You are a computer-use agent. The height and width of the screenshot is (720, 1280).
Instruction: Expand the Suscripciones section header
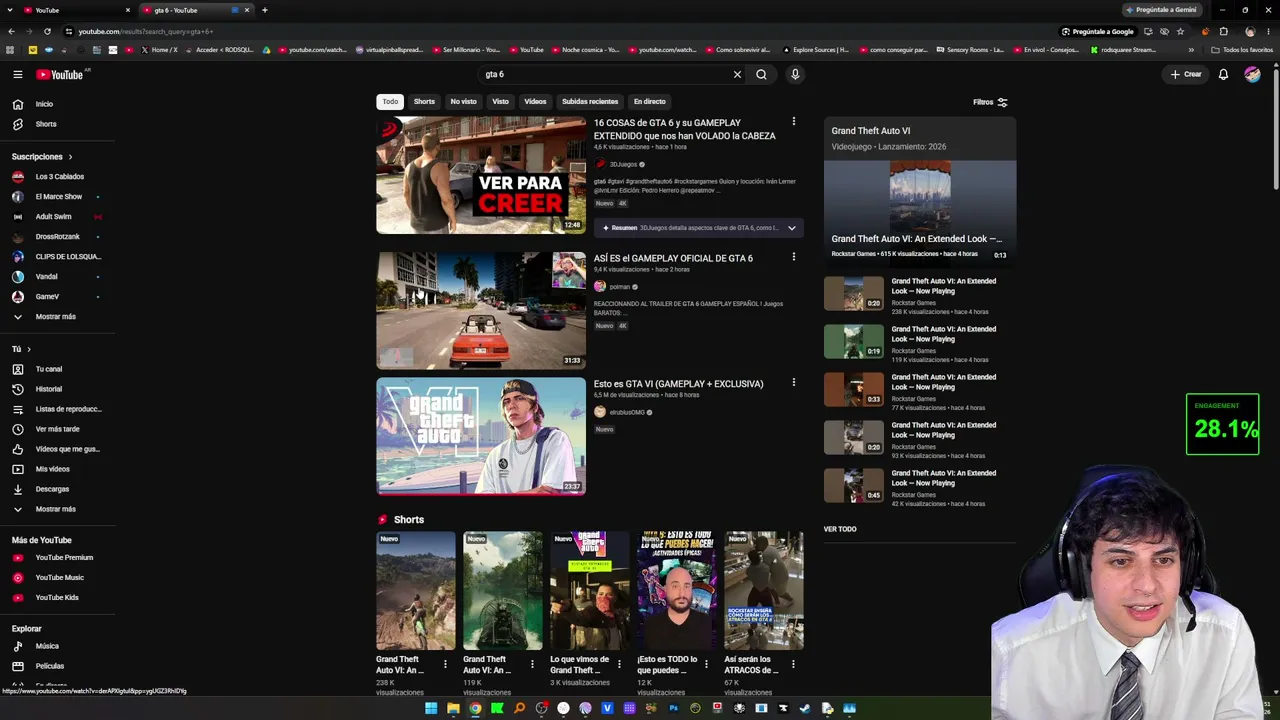click(42, 157)
